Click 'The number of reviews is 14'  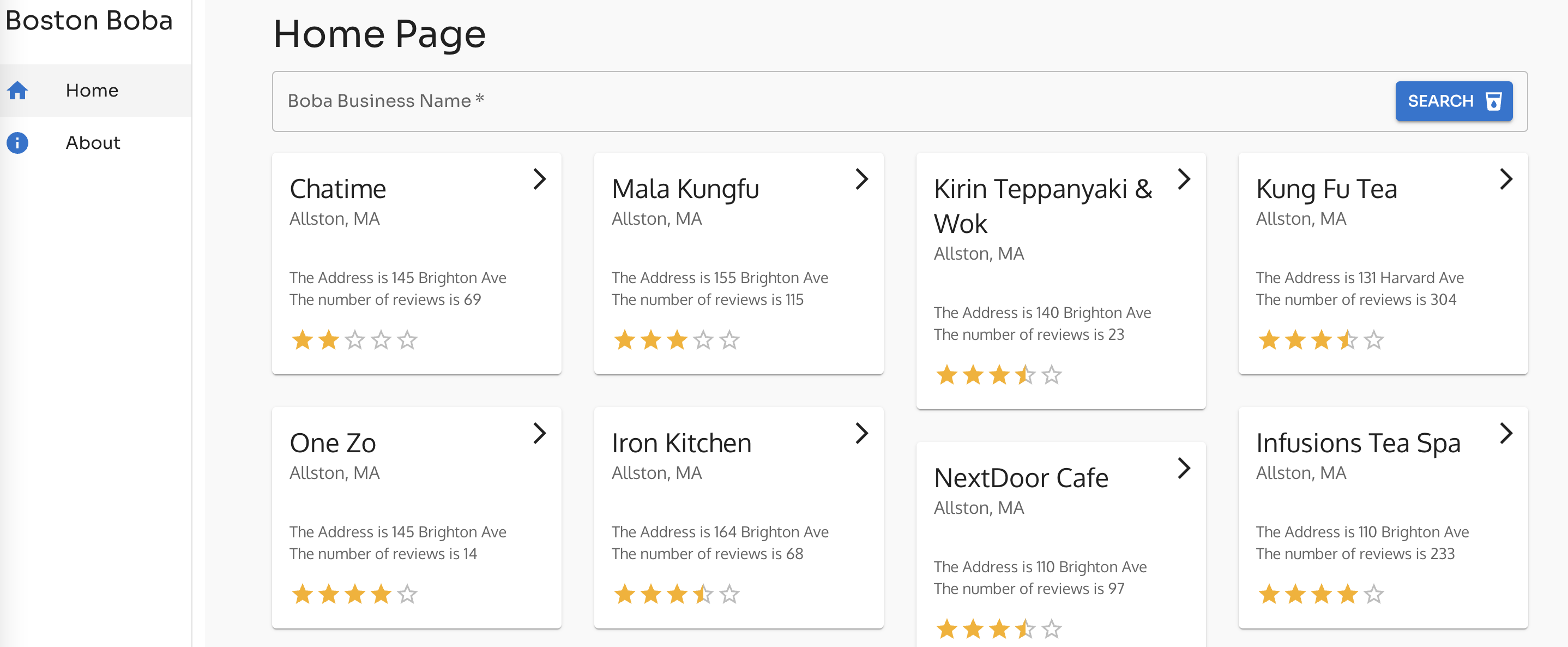[383, 554]
